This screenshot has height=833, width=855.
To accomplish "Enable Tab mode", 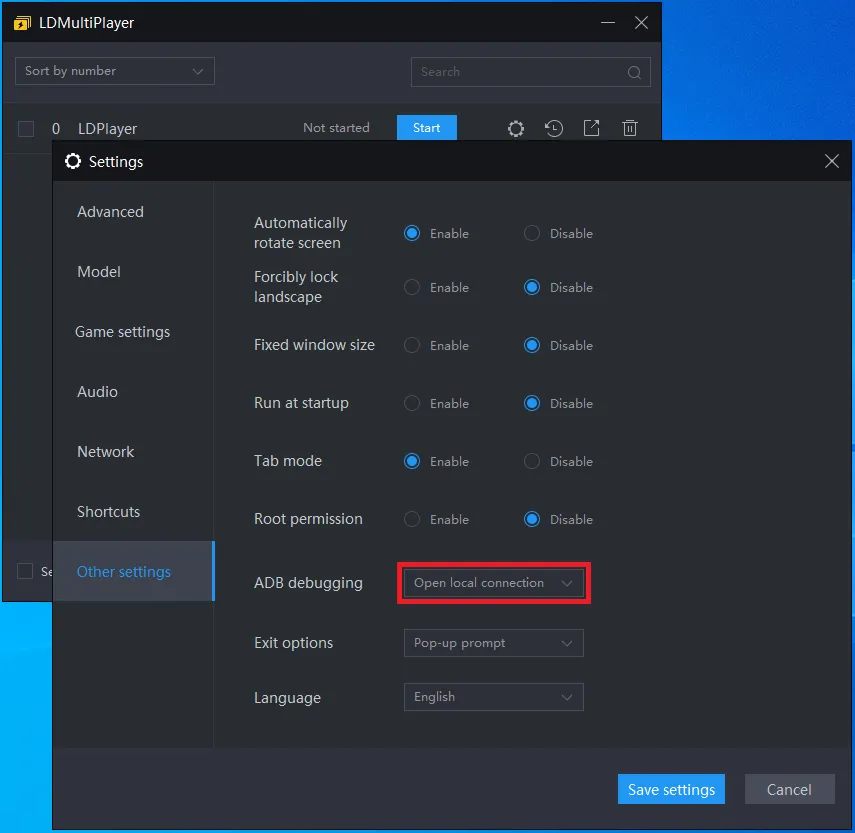I will [x=412, y=461].
